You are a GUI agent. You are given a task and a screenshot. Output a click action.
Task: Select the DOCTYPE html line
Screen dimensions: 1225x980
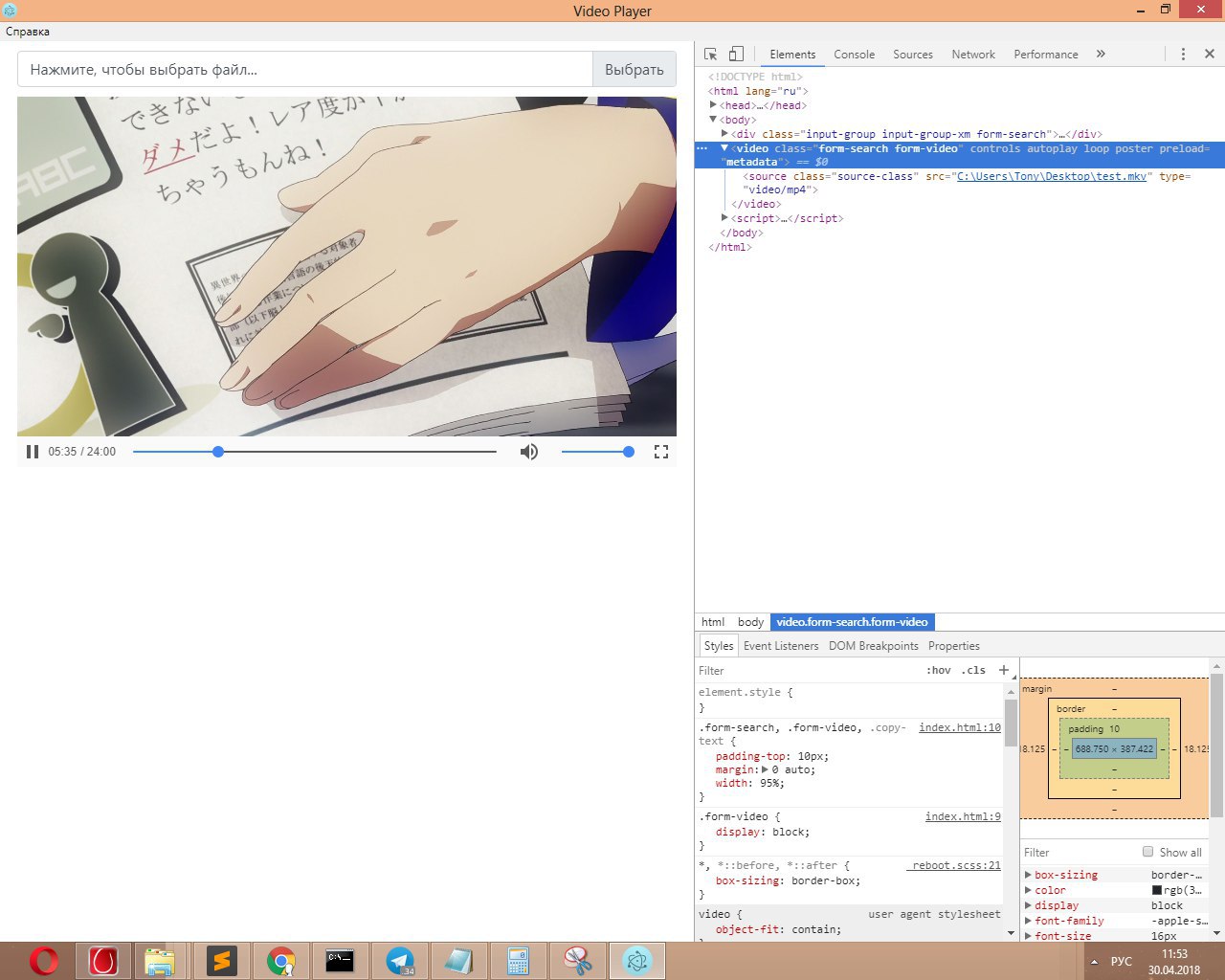(755, 77)
